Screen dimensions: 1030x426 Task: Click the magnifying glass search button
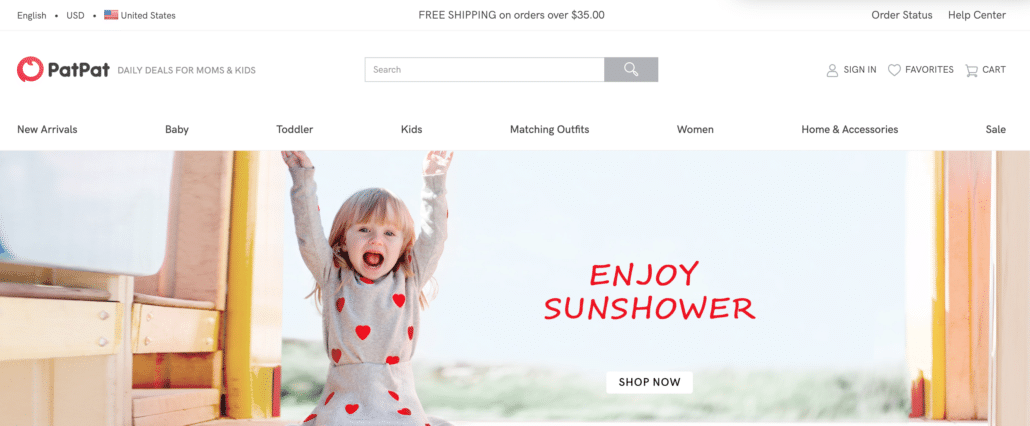(631, 70)
